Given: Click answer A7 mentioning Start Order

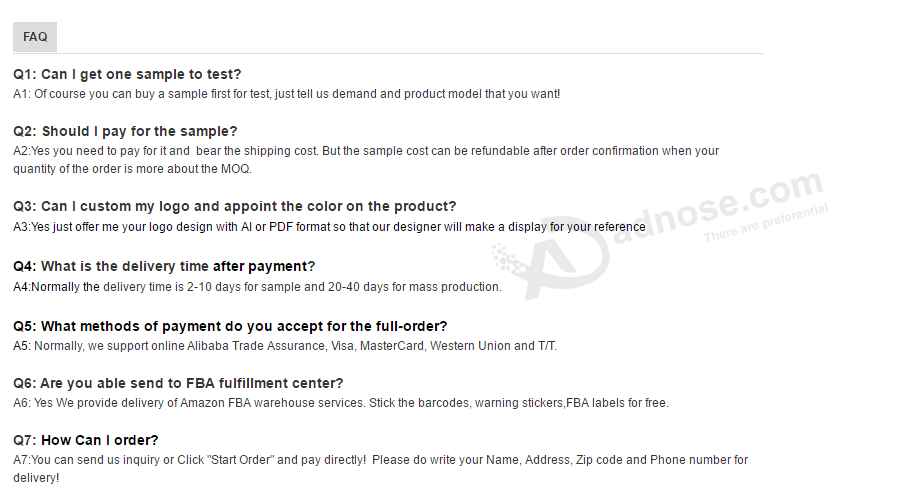Looking at the screenshot, I should 380,469.
